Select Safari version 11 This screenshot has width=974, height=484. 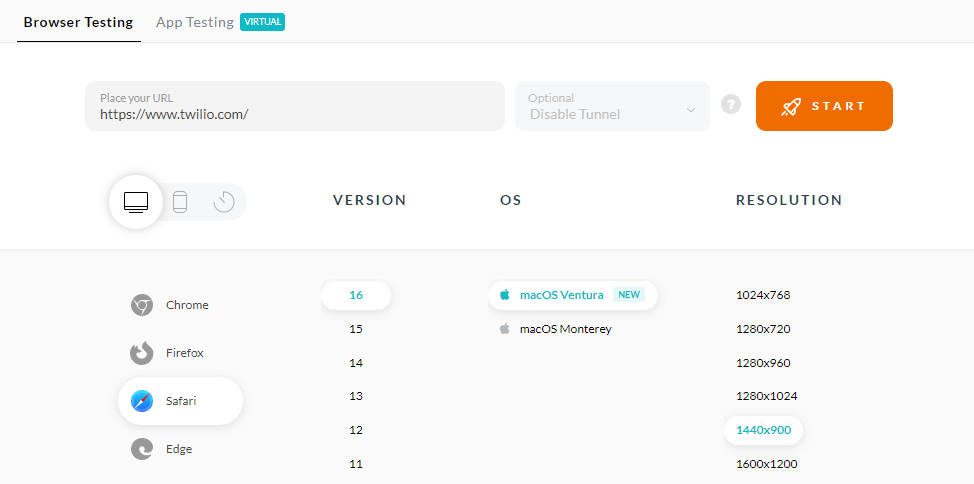click(x=356, y=463)
